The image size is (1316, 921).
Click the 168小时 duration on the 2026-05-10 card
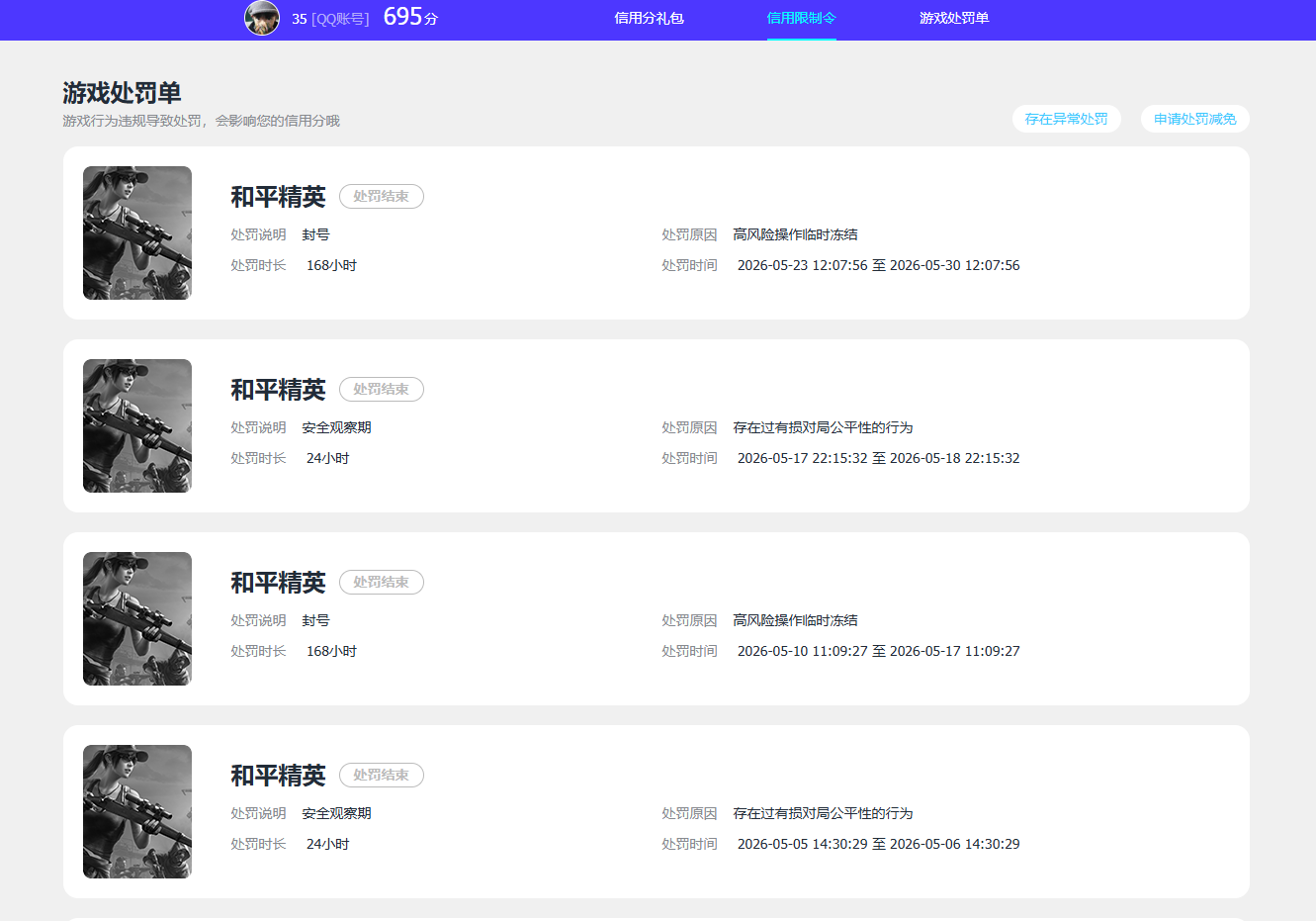[x=331, y=651]
